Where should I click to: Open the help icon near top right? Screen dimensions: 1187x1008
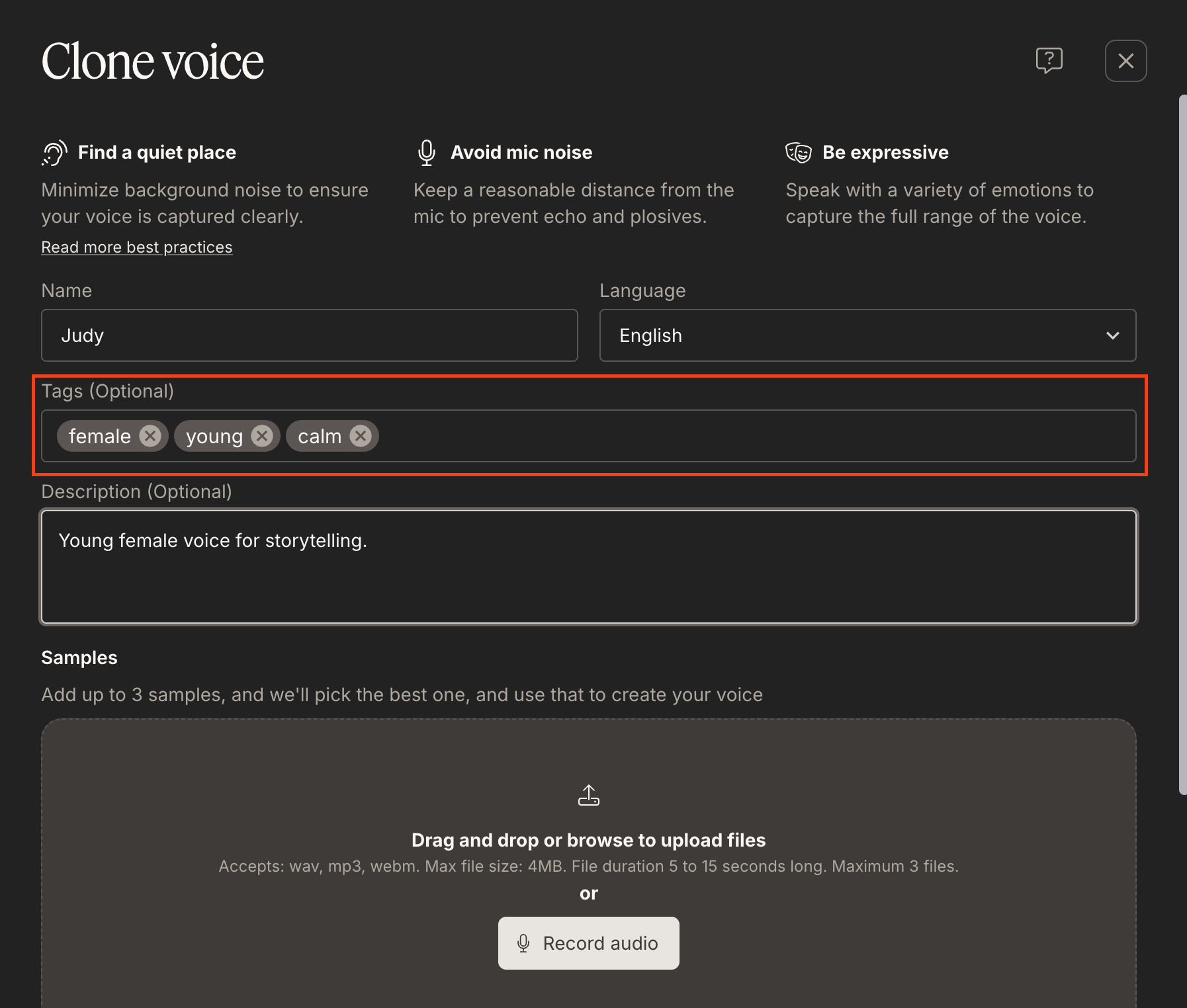coord(1051,60)
